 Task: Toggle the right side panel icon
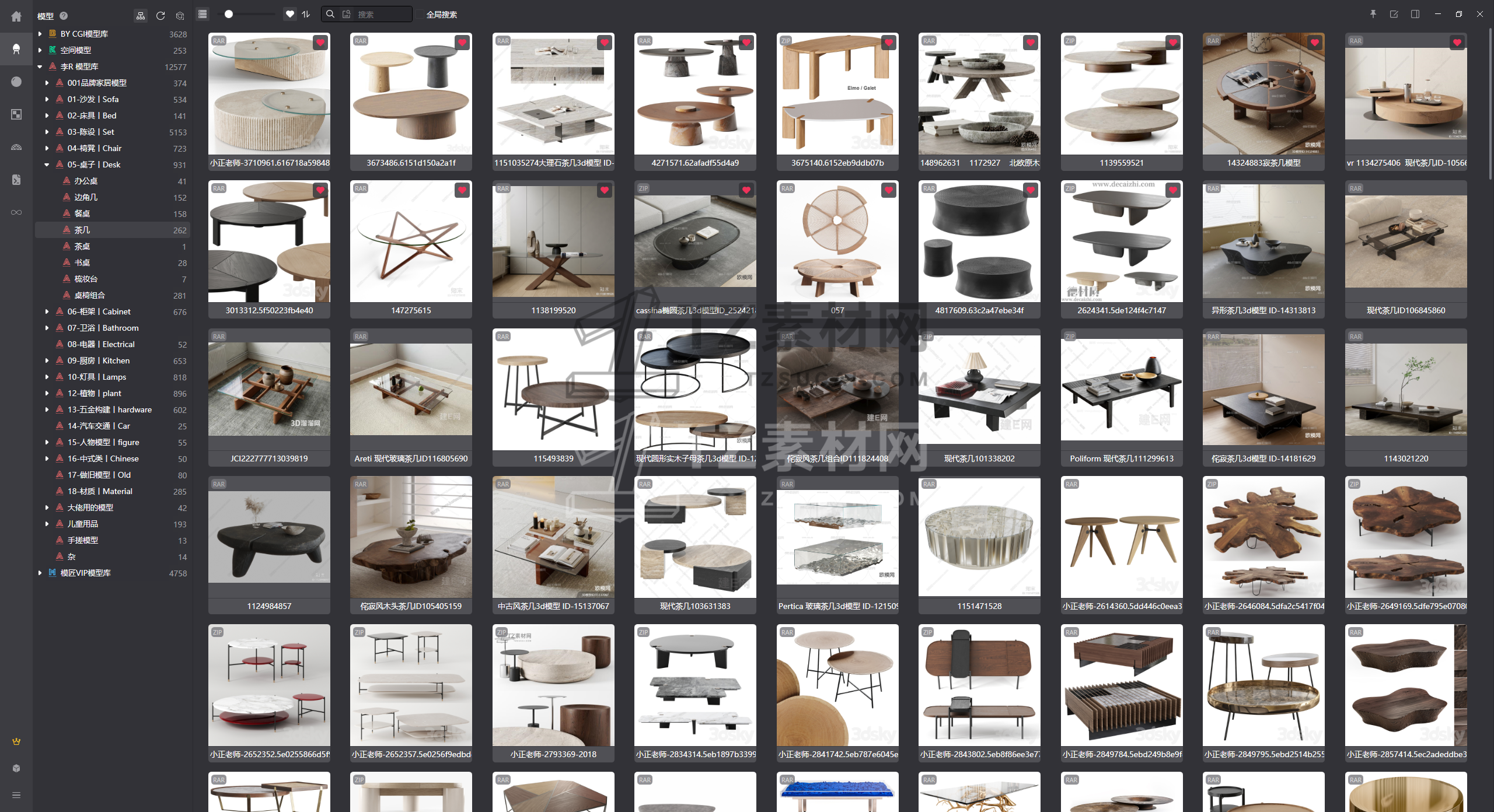tap(1415, 14)
